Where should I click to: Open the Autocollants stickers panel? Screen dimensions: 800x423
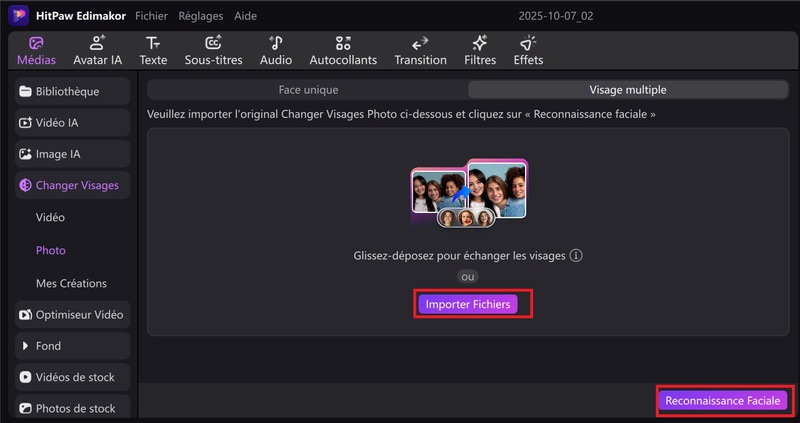pyautogui.click(x=343, y=50)
